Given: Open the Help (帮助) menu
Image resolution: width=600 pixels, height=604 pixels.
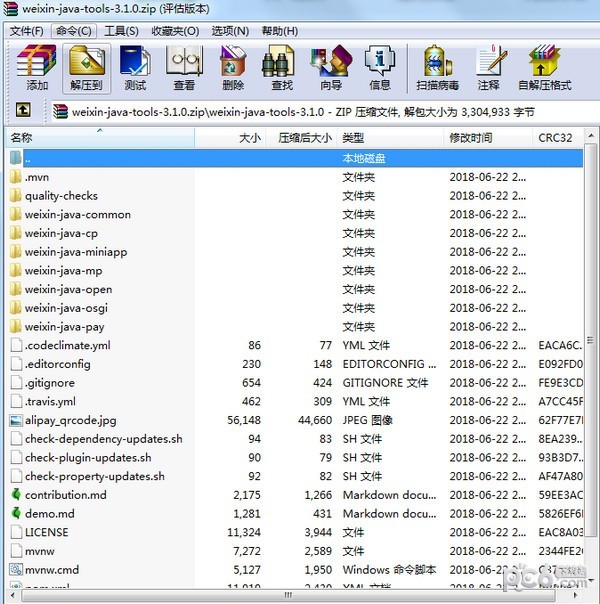Looking at the screenshot, I should point(280,31).
